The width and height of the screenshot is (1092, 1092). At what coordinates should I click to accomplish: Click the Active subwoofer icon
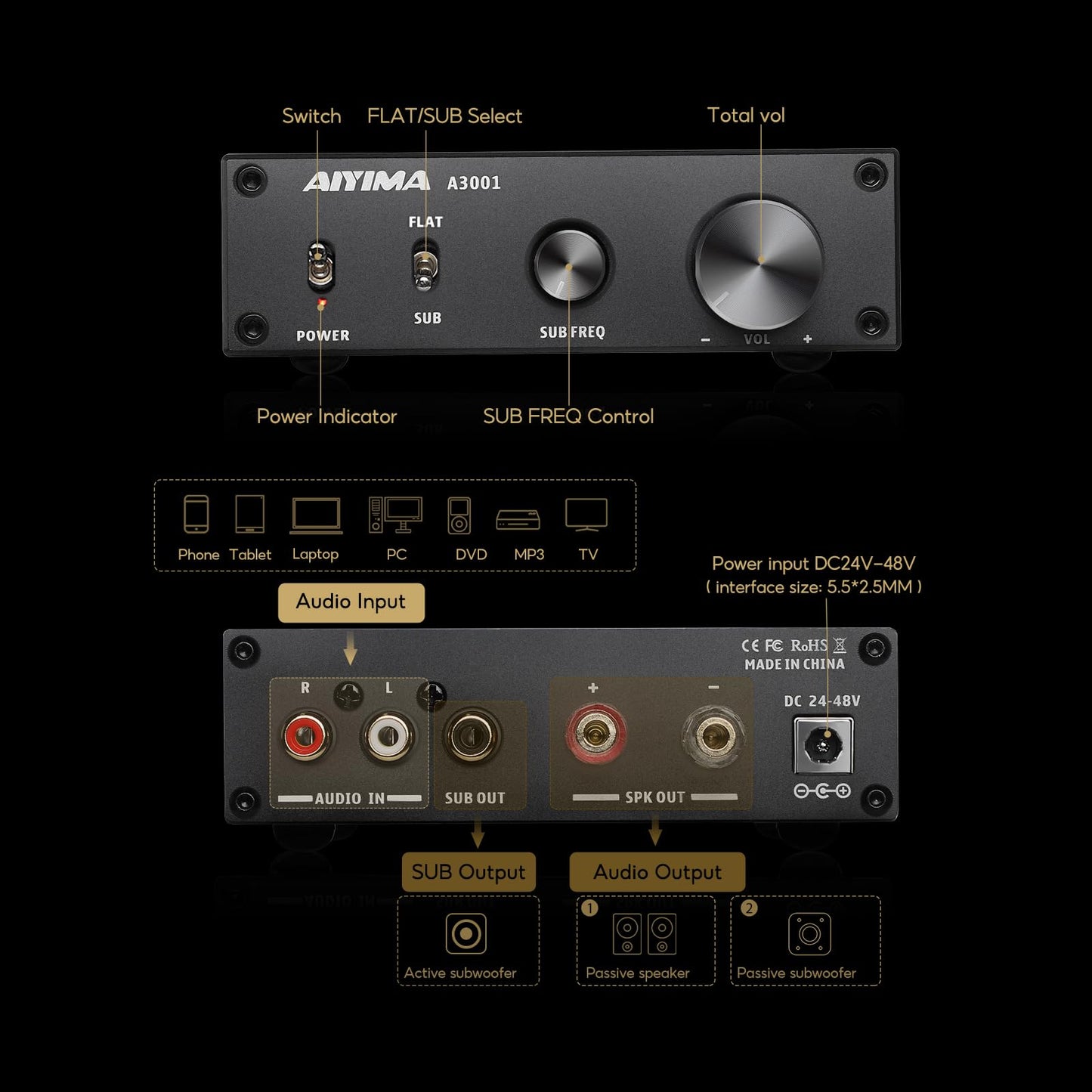(466, 934)
